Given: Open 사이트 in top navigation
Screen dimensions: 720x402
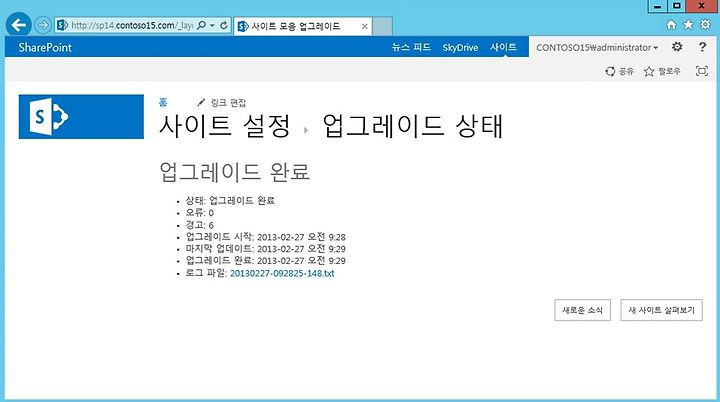Looking at the screenshot, I should pos(503,47).
